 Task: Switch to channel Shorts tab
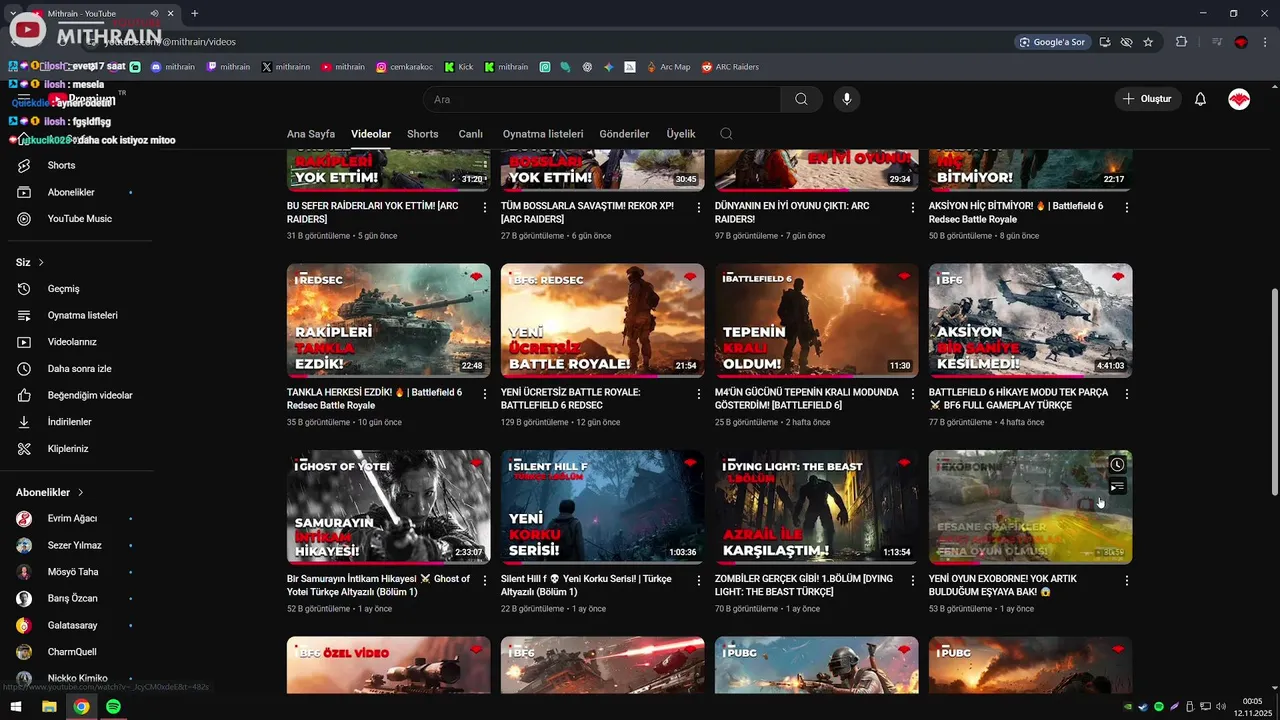pyautogui.click(x=422, y=134)
